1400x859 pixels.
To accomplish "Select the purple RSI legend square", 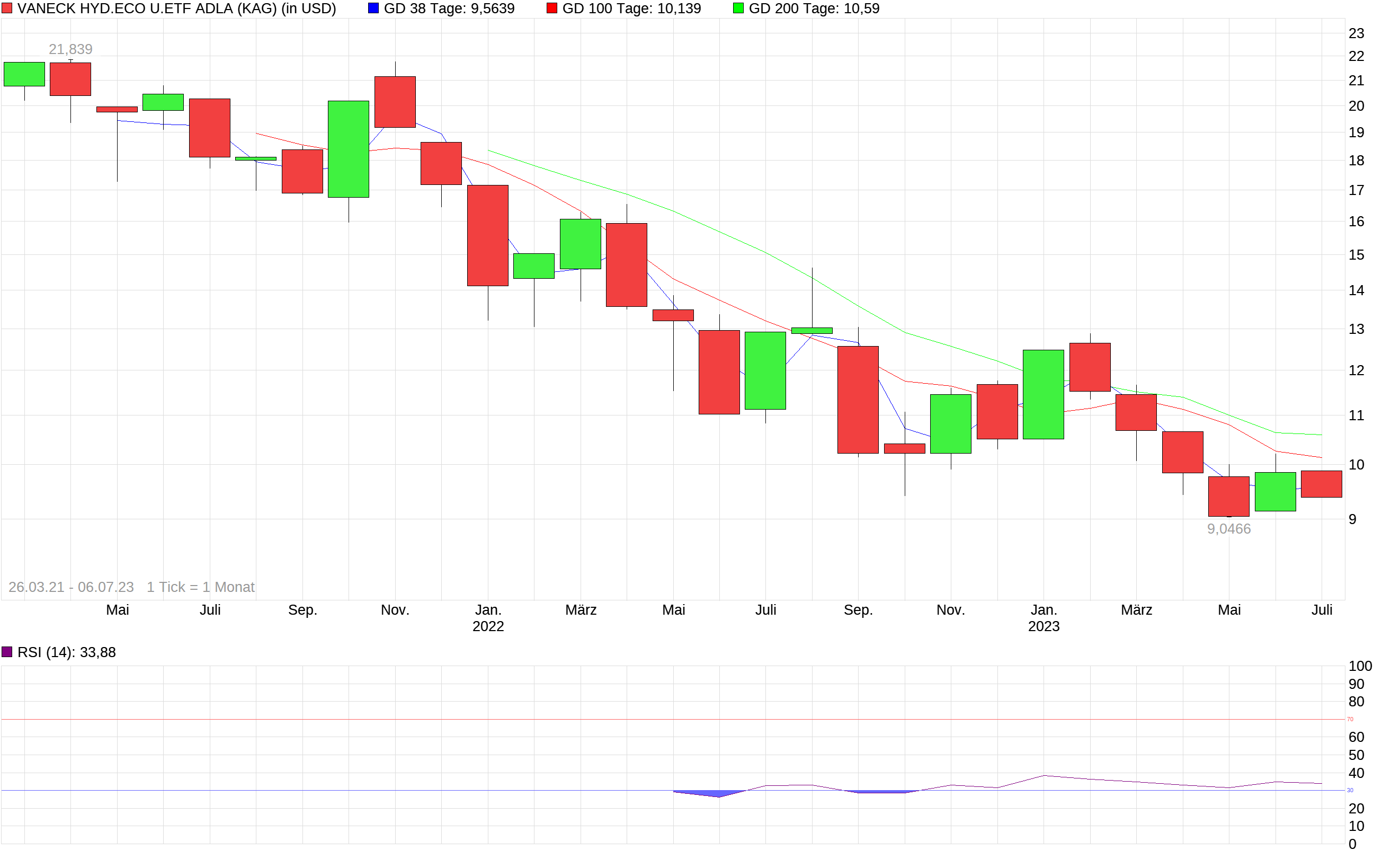I will (8, 651).
